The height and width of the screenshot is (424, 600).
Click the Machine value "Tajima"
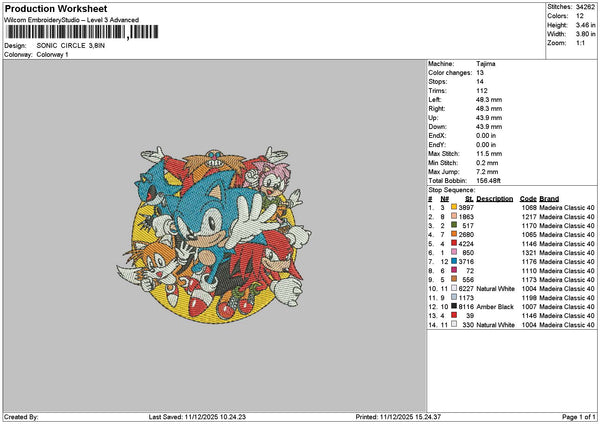[x=486, y=64]
